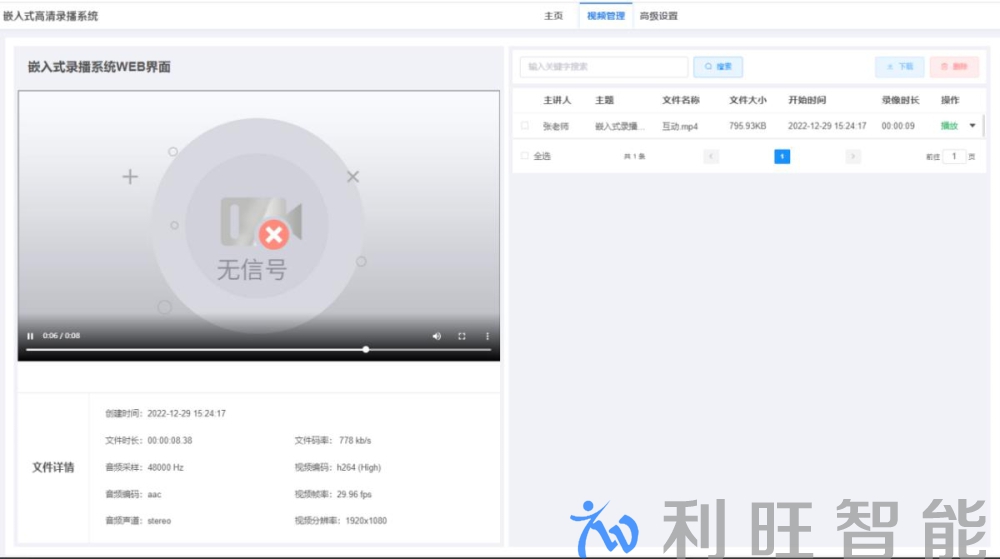The width and height of the screenshot is (1000, 559).
Task: Click the download button
Action: click(899, 67)
